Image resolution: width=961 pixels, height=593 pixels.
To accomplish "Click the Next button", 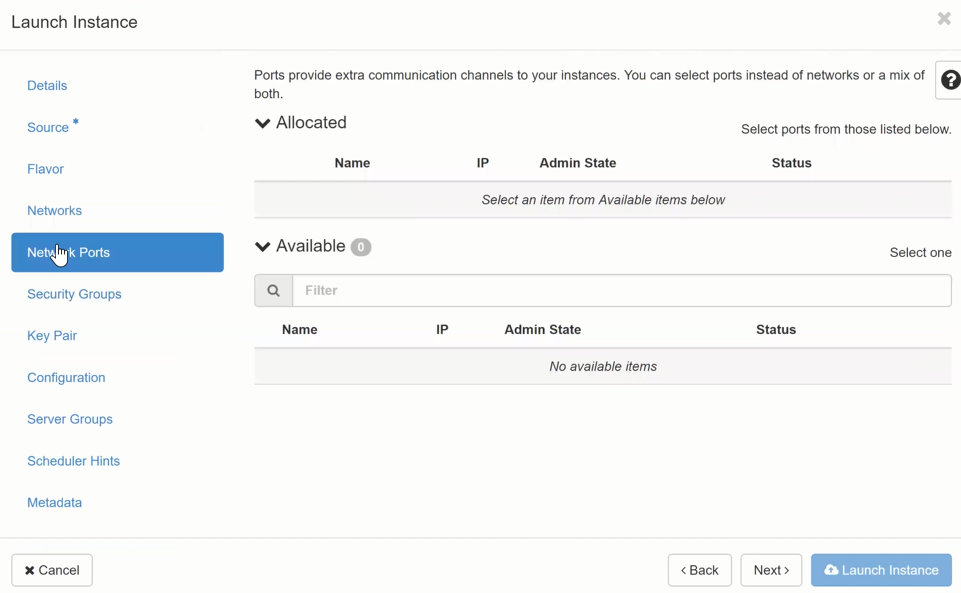I will (771, 570).
